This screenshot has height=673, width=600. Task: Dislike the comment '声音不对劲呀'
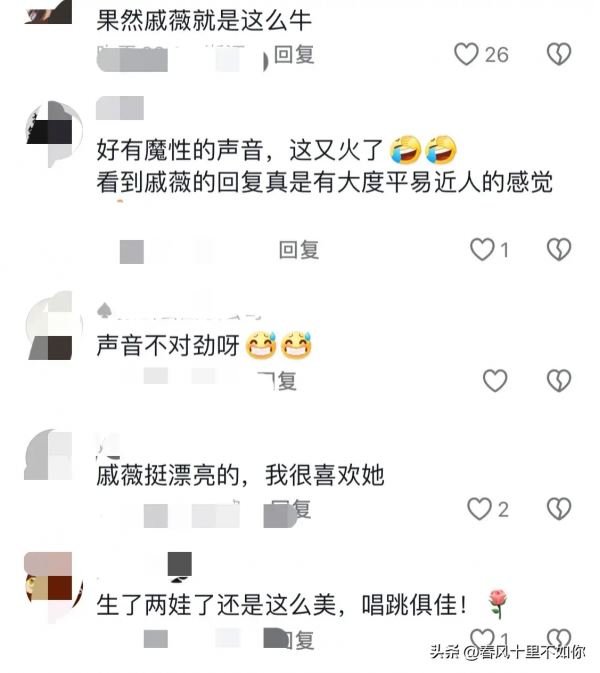click(559, 380)
